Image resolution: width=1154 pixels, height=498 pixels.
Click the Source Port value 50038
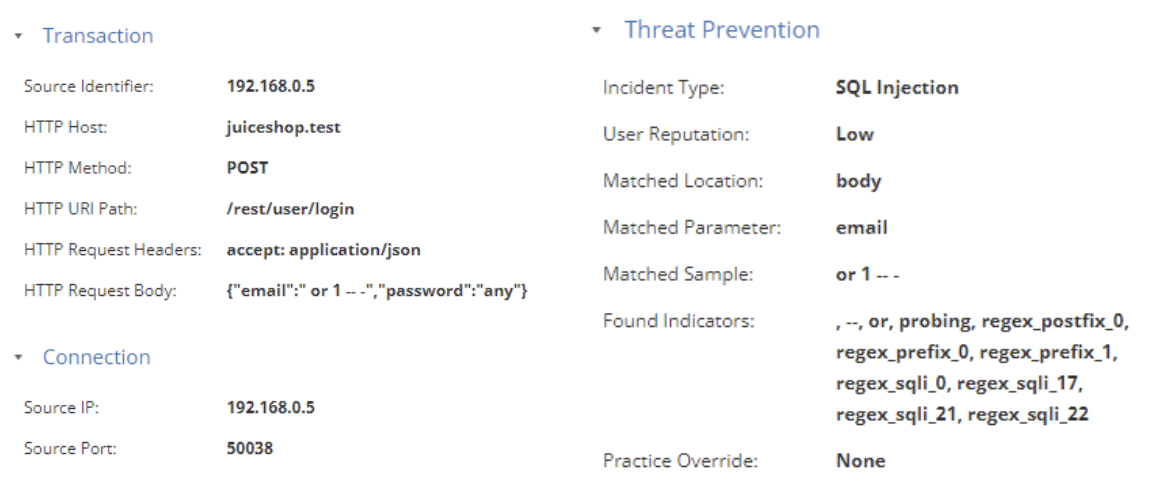pyautogui.click(x=249, y=448)
